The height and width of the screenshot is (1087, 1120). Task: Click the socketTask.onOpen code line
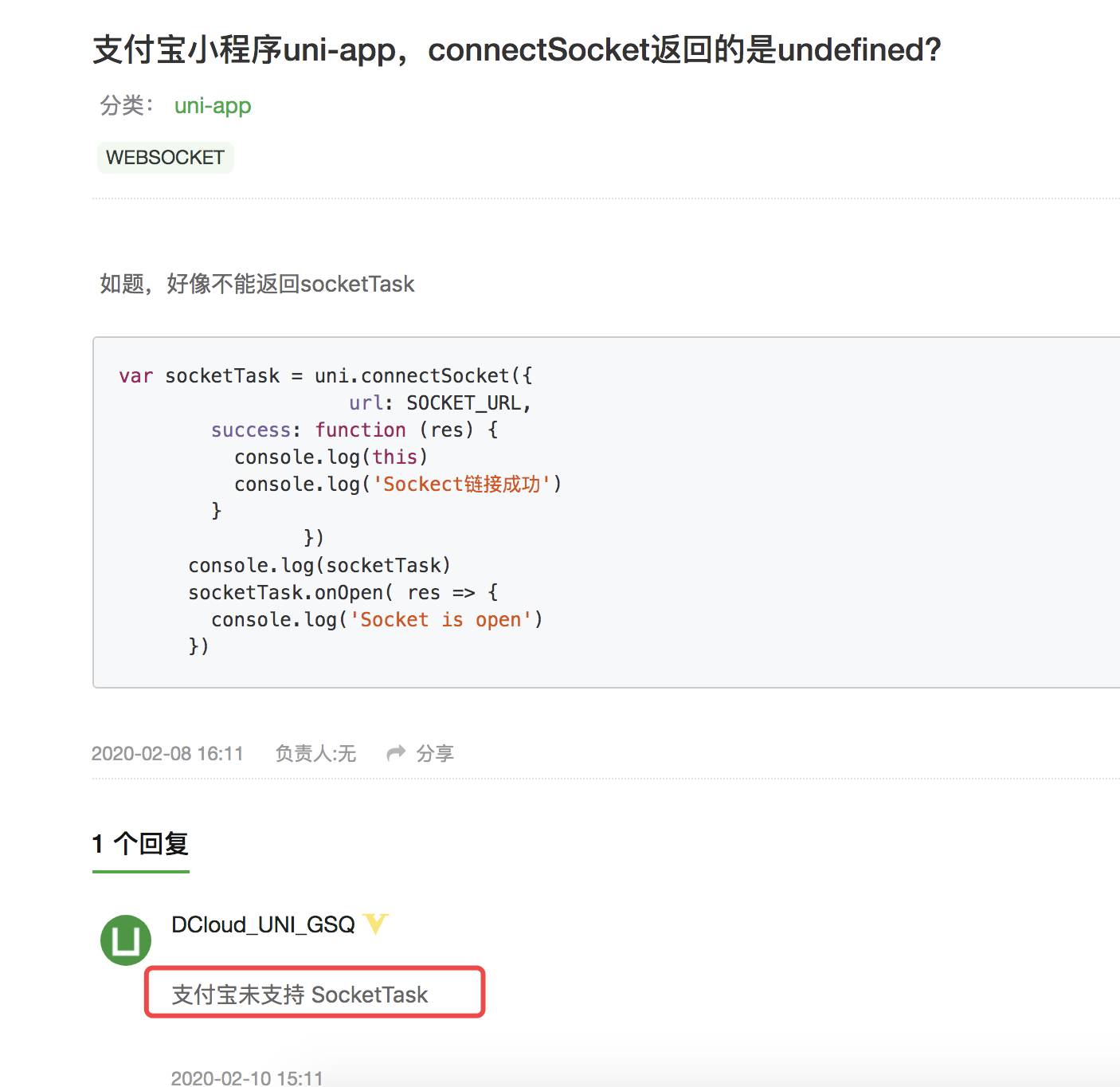click(343, 592)
